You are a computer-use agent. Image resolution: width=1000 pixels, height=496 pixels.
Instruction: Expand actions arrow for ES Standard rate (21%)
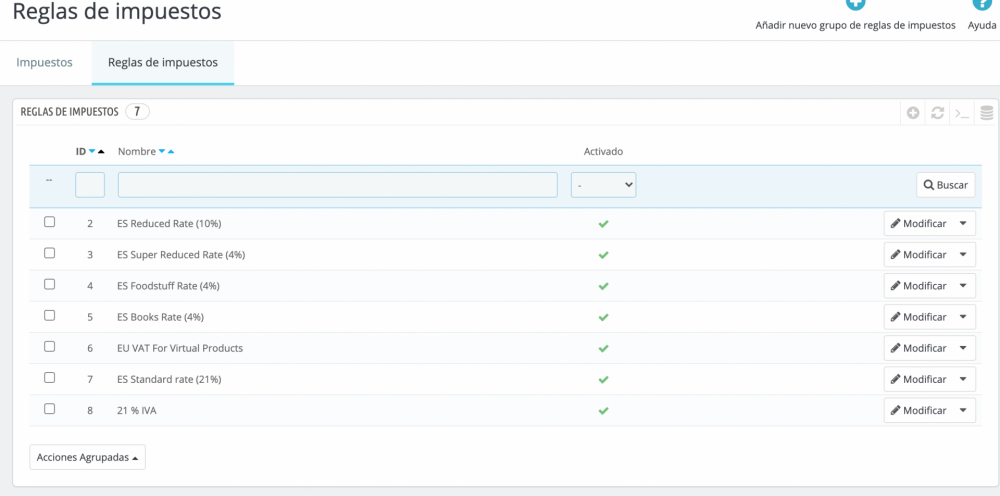click(x=963, y=379)
